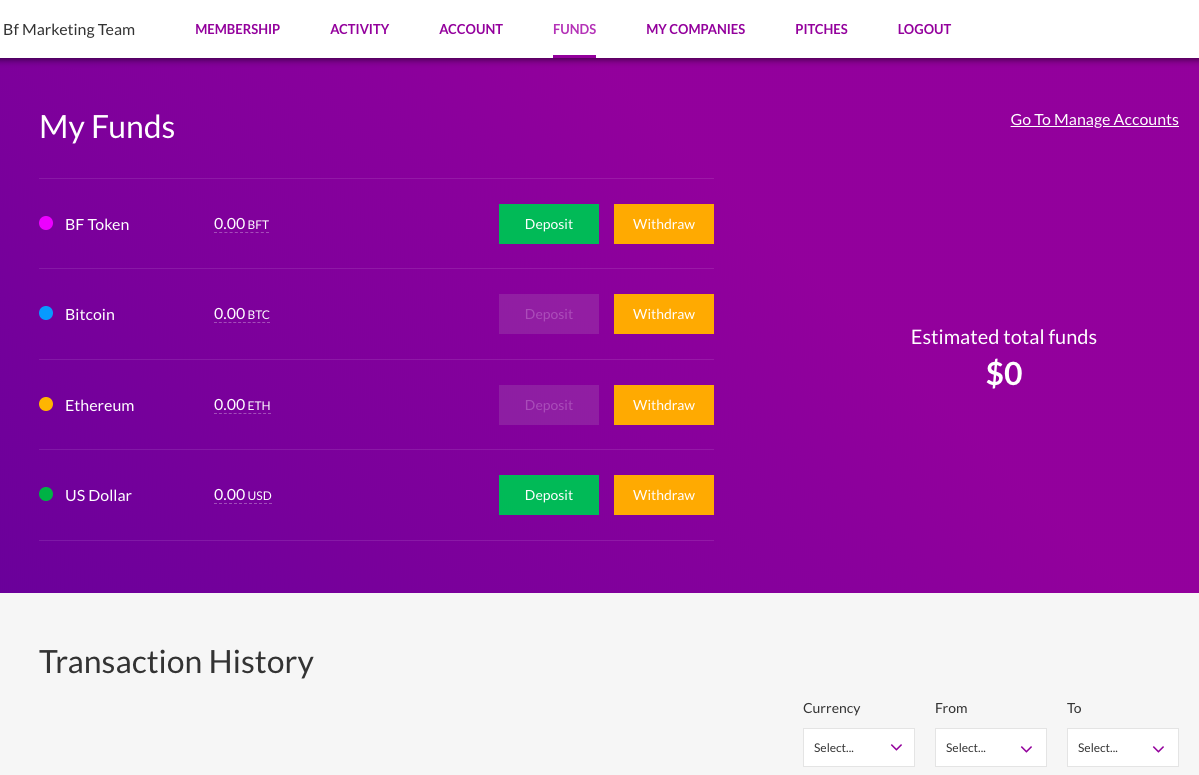Click the US Dollar label
This screenshot has height=775, width=1199.
pos(98,496)
